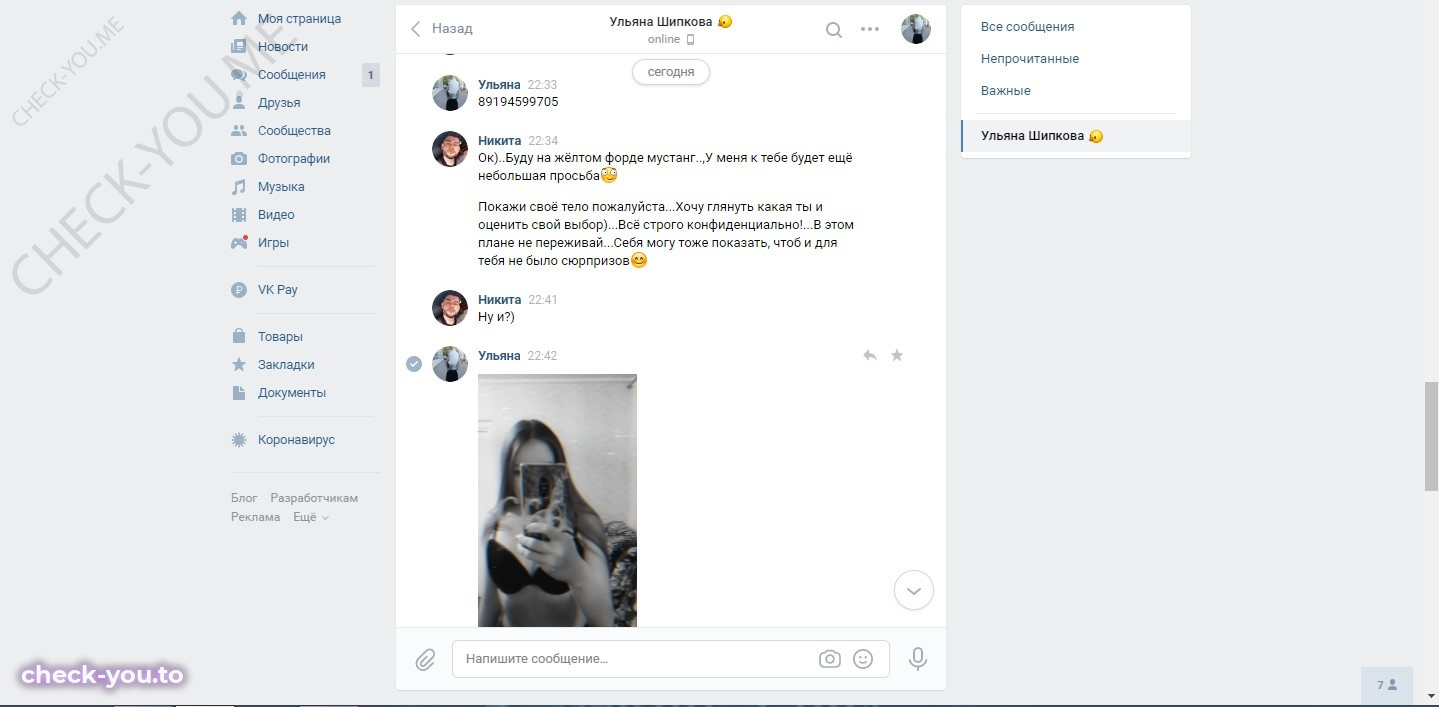The image size is (1439, 707).
Task: Click the Сообщения speech bubble icon
Action: [x=239, y=75]
